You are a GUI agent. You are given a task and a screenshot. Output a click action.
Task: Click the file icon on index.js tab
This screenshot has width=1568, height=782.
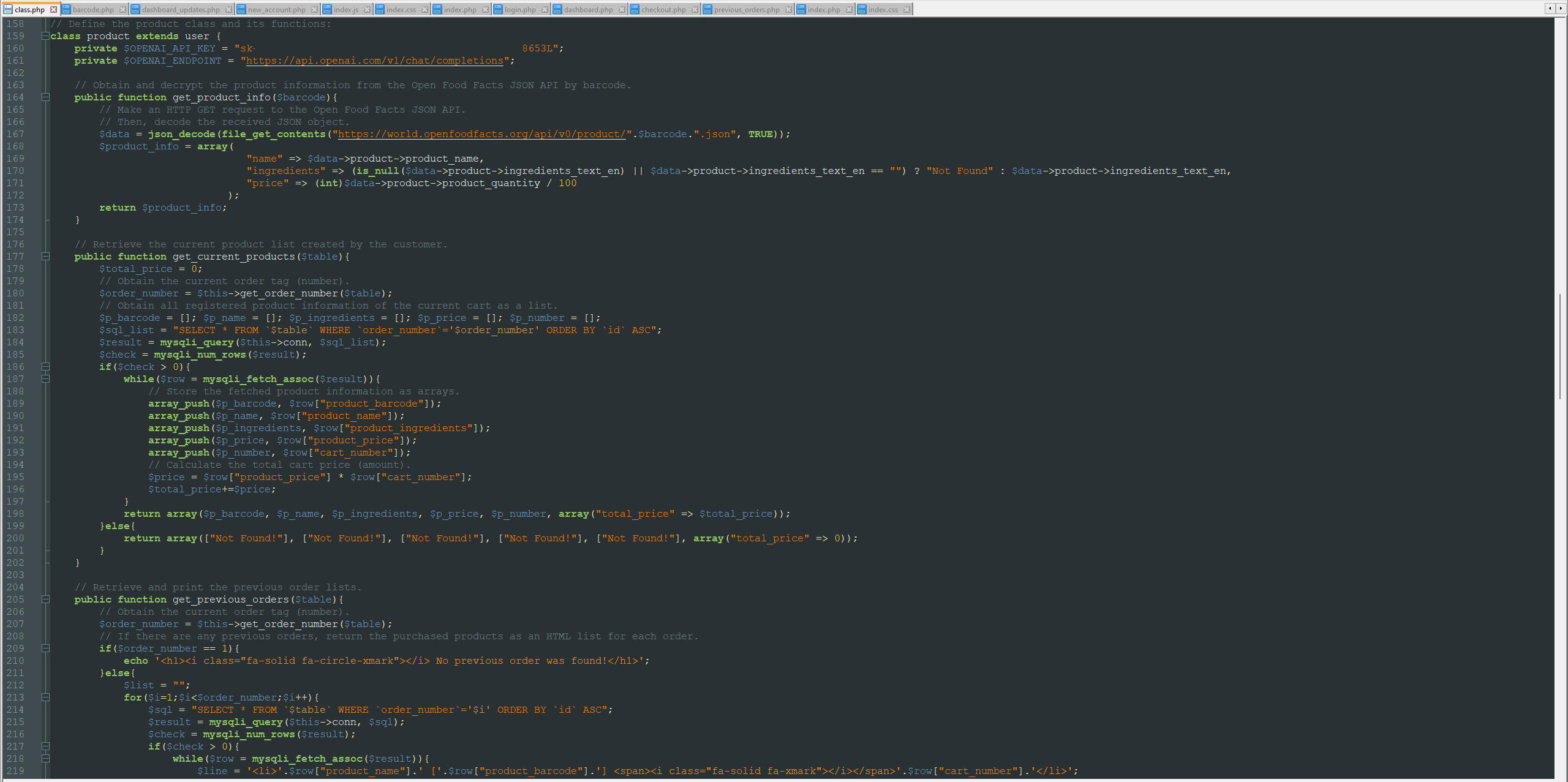(x=328, y=9)
